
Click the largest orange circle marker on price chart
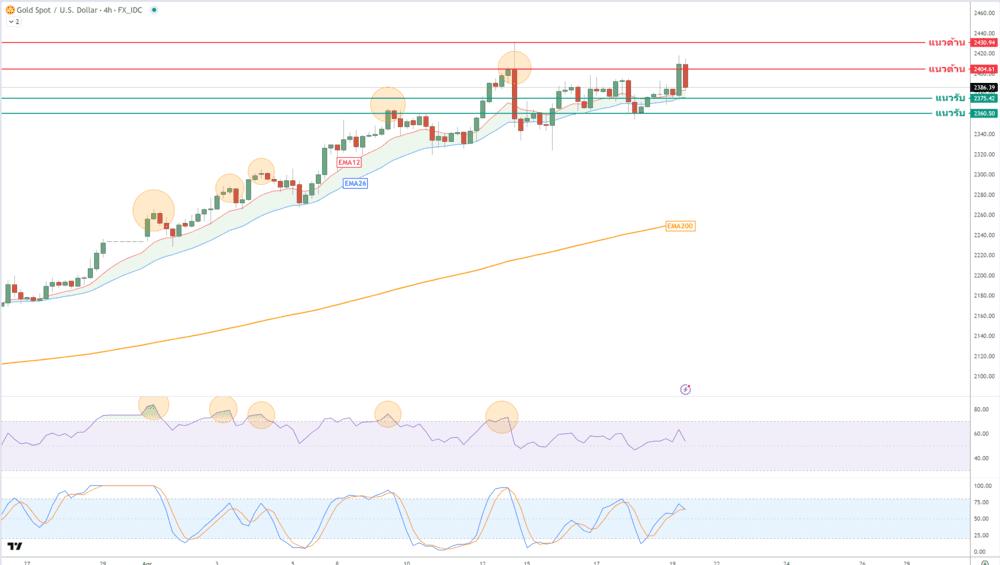pyautogui.click(x=154, y=211)
